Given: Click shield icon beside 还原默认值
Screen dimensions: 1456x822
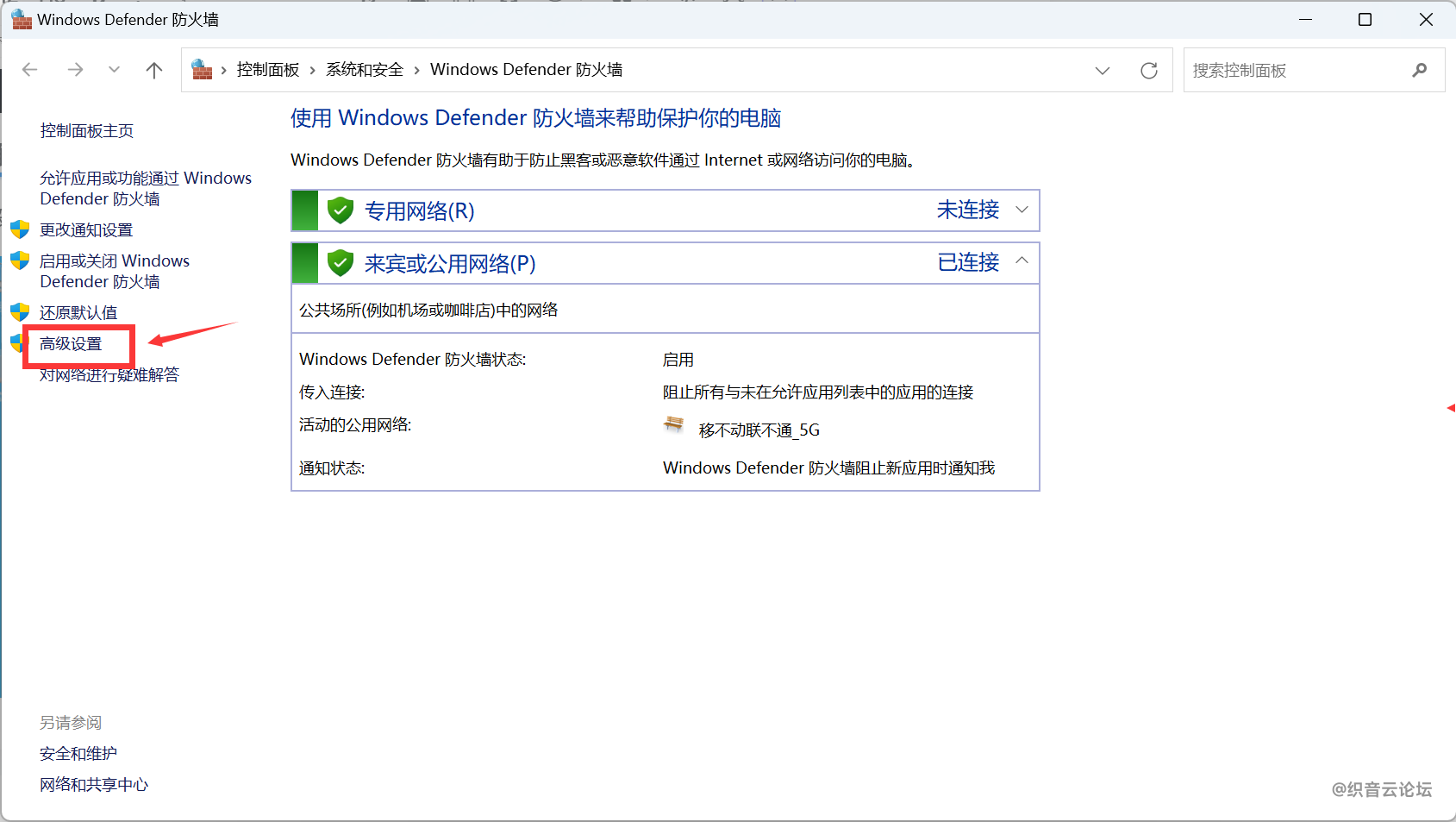Looking at the screenshot, I should [x=20, y=312].
